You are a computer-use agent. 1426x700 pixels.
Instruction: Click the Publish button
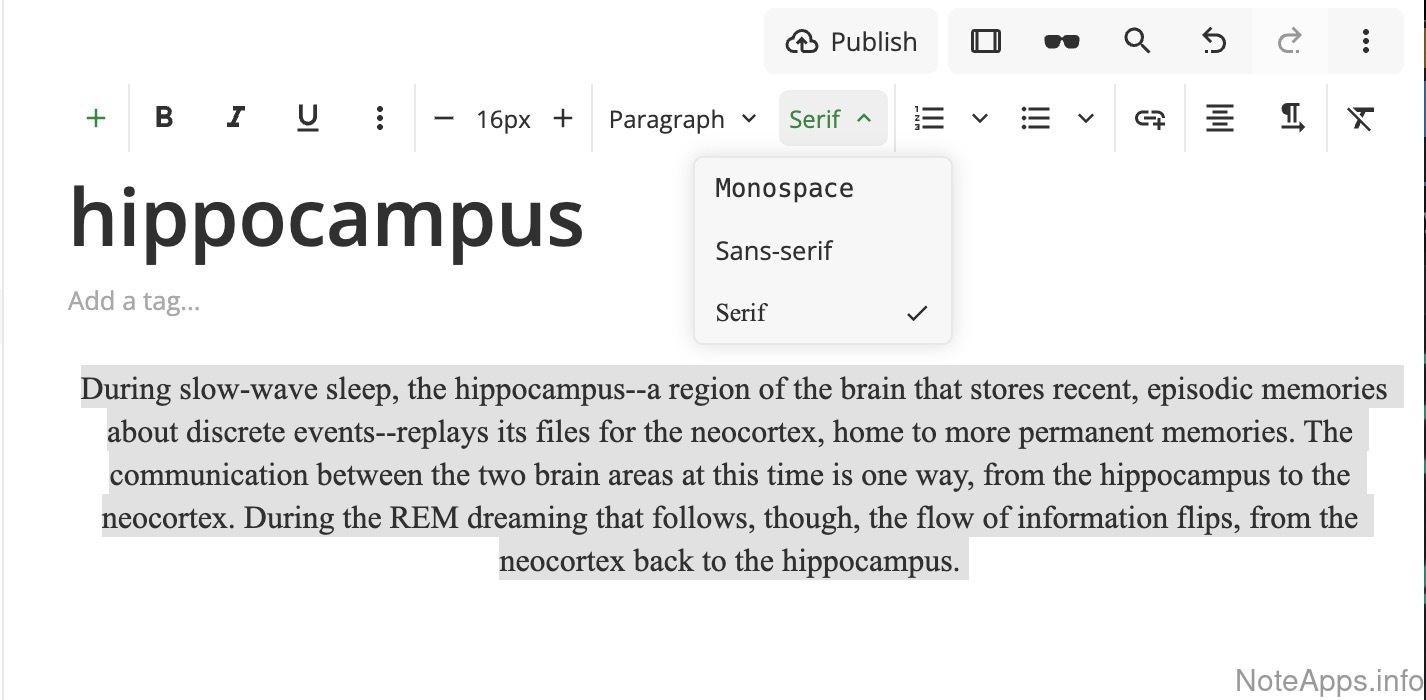pos(851,42)
